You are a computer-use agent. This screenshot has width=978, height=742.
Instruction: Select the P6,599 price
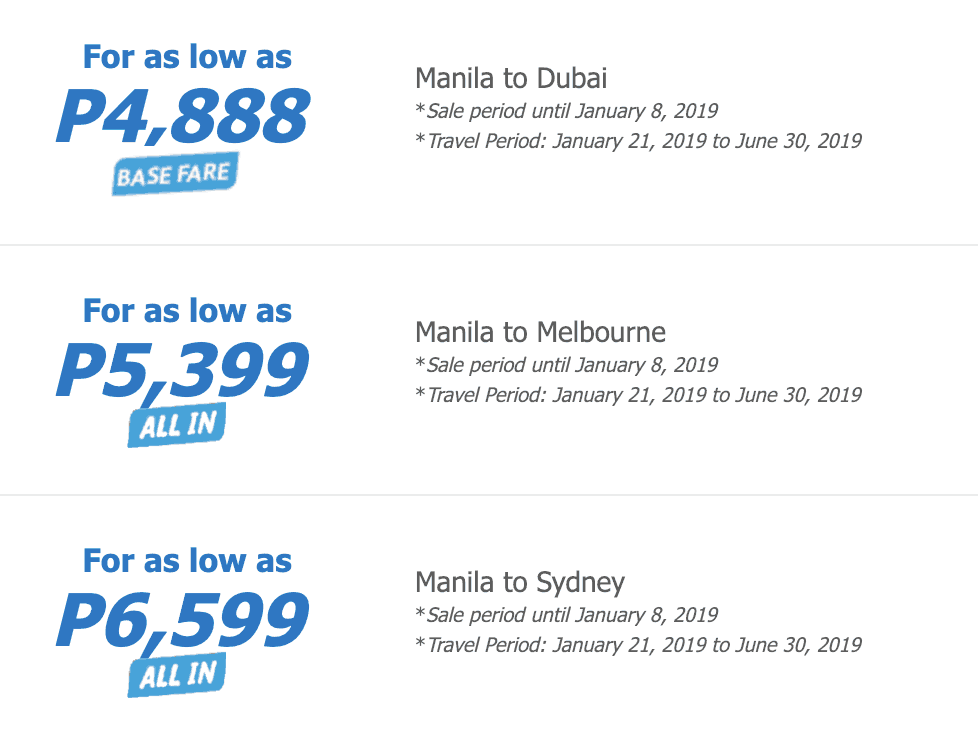click(183, 620)
